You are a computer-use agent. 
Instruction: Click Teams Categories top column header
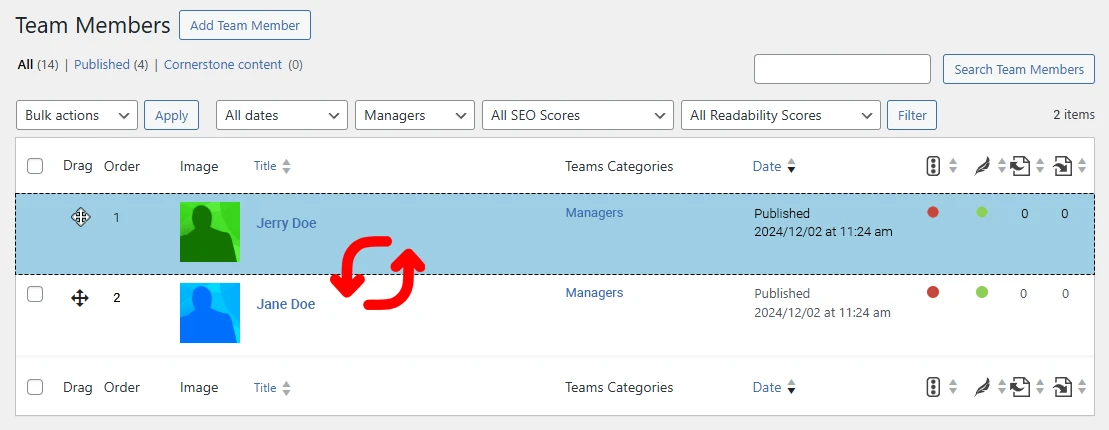(619, 166)
